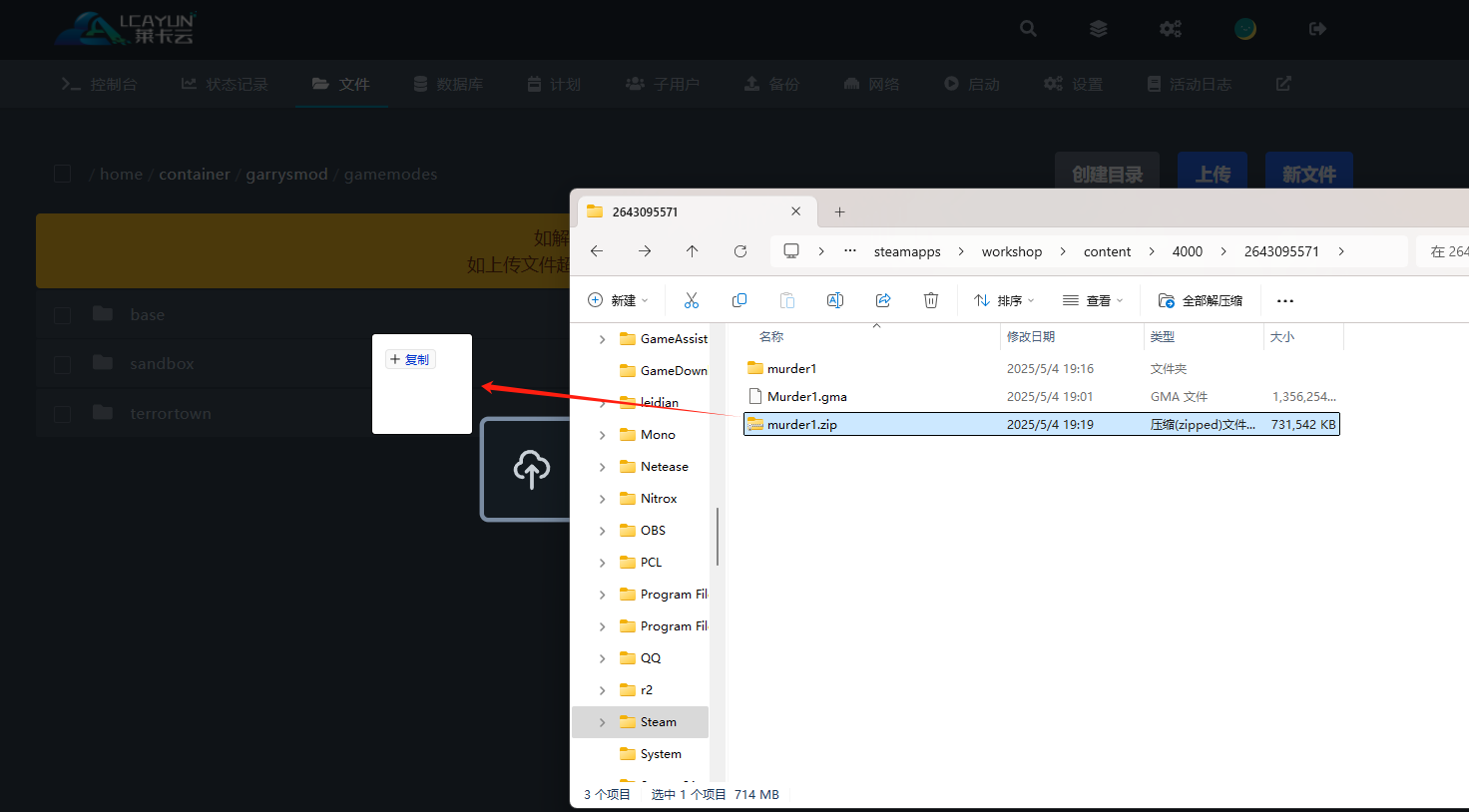
Task: Open the 查看 view dropdown
Action: click(x=1093, y=300)
